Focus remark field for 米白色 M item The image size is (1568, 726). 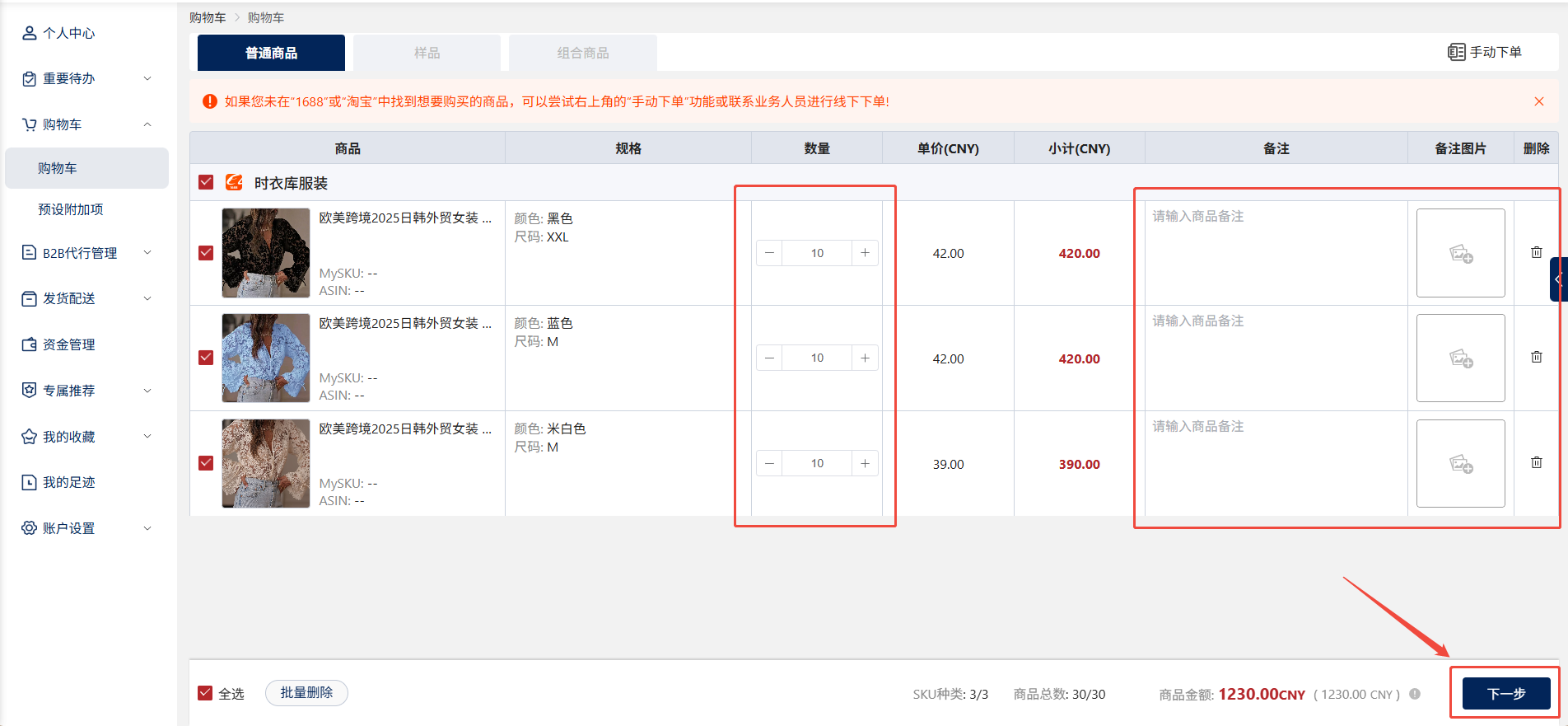click(x=1276, y=463)
